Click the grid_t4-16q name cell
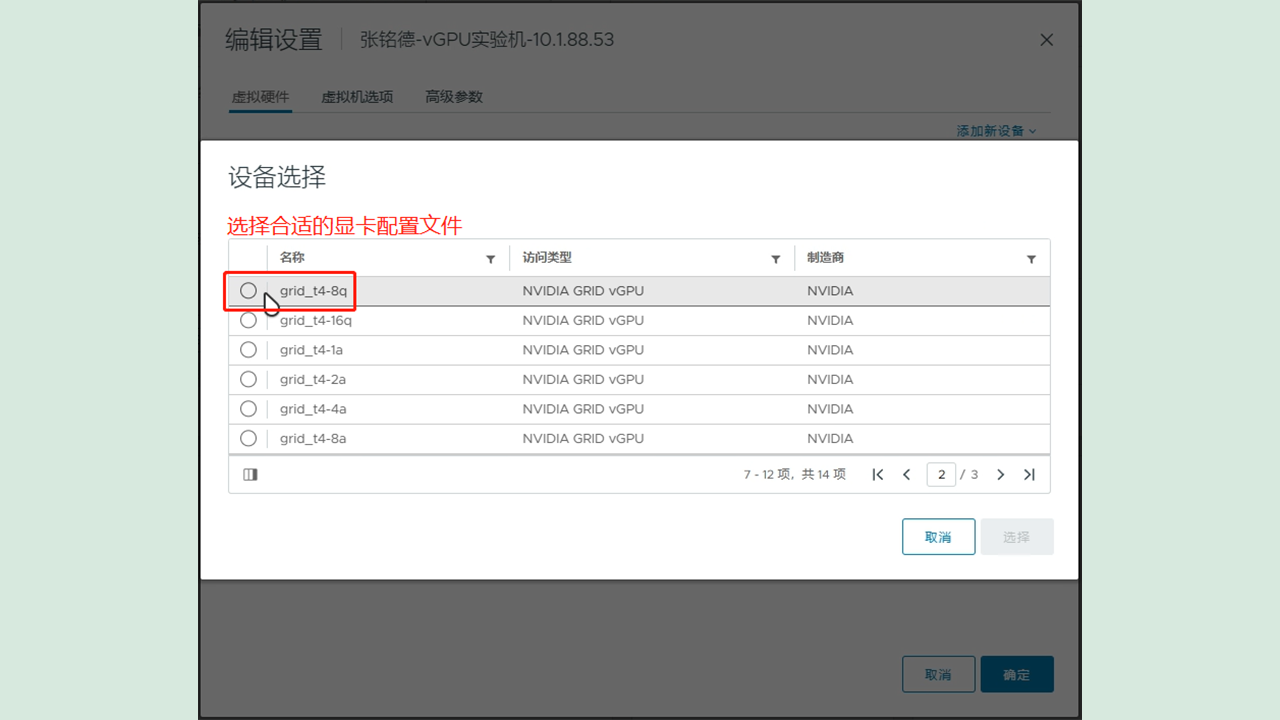 [316, 321]
